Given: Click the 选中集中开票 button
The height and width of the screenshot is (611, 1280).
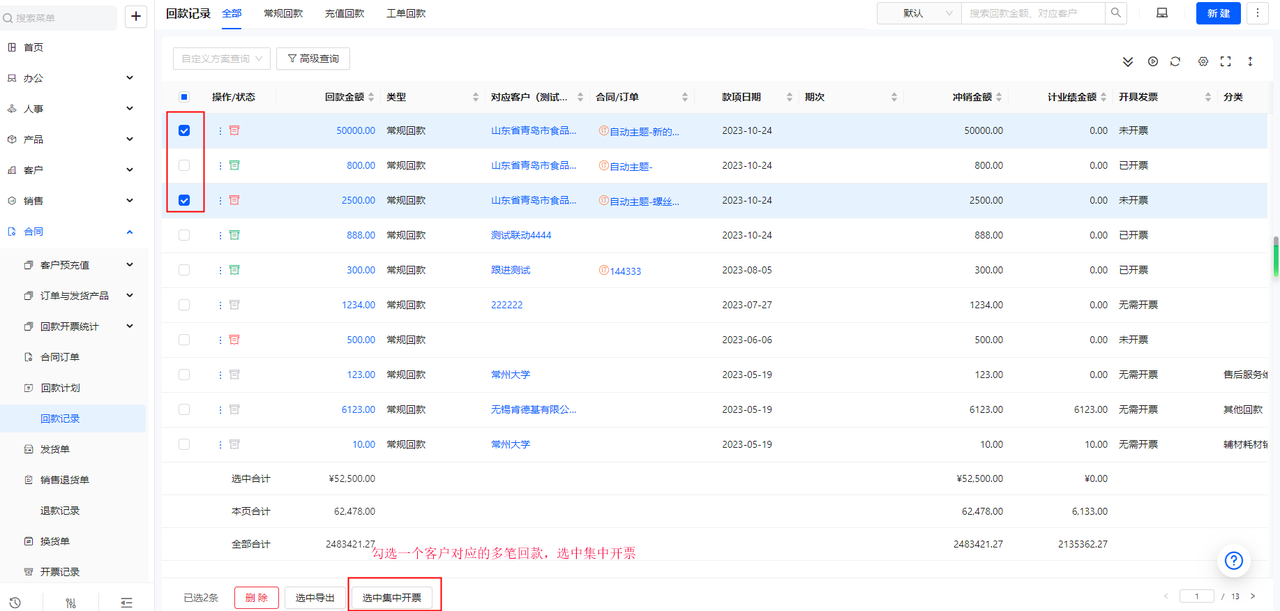Looking at the screenshot, I should pos(392,598).
